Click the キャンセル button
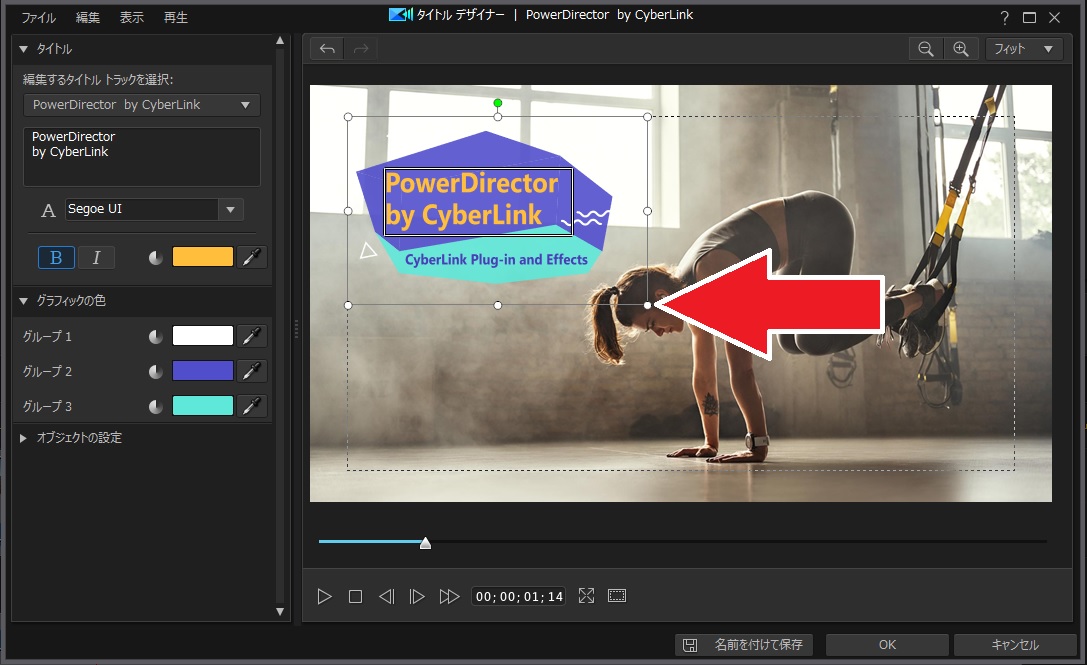This screenshot has width=1087, height=665. pyautogui.click(x=1015, y=645)
